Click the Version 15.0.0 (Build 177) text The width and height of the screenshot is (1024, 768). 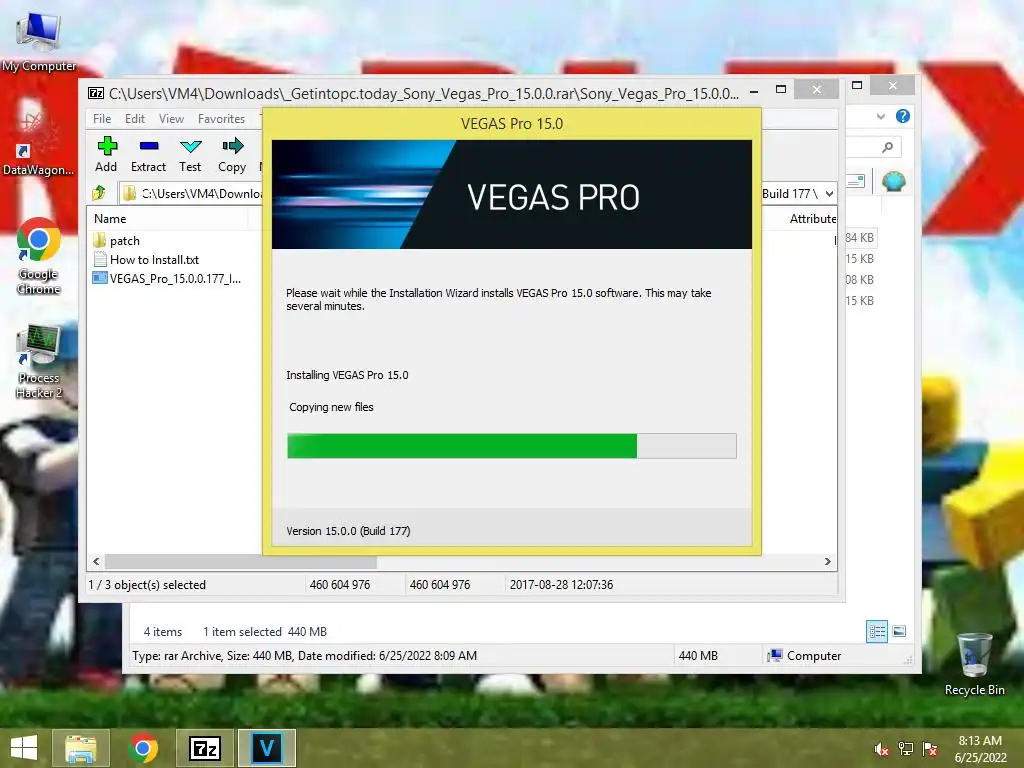click(x=348, y=531)
